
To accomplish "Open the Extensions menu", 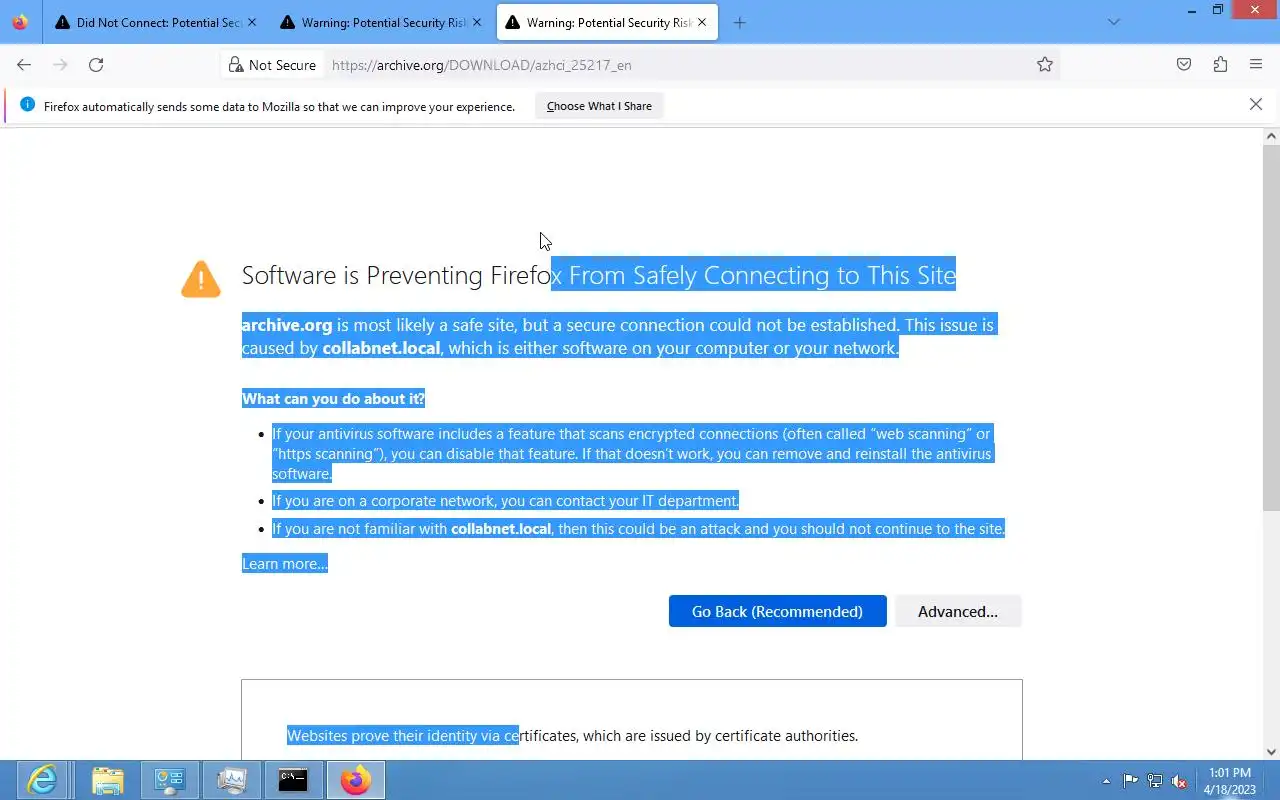I will tap(1220, 65).
